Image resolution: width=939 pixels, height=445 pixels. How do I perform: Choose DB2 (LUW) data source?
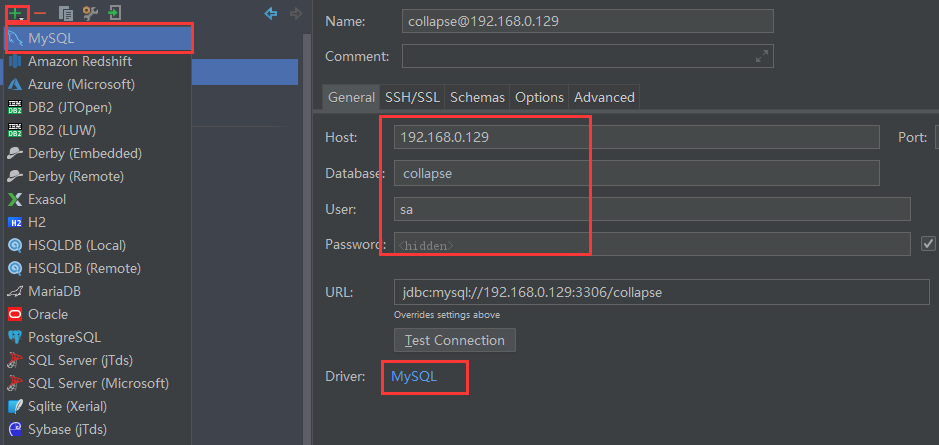tap(98, 130)
